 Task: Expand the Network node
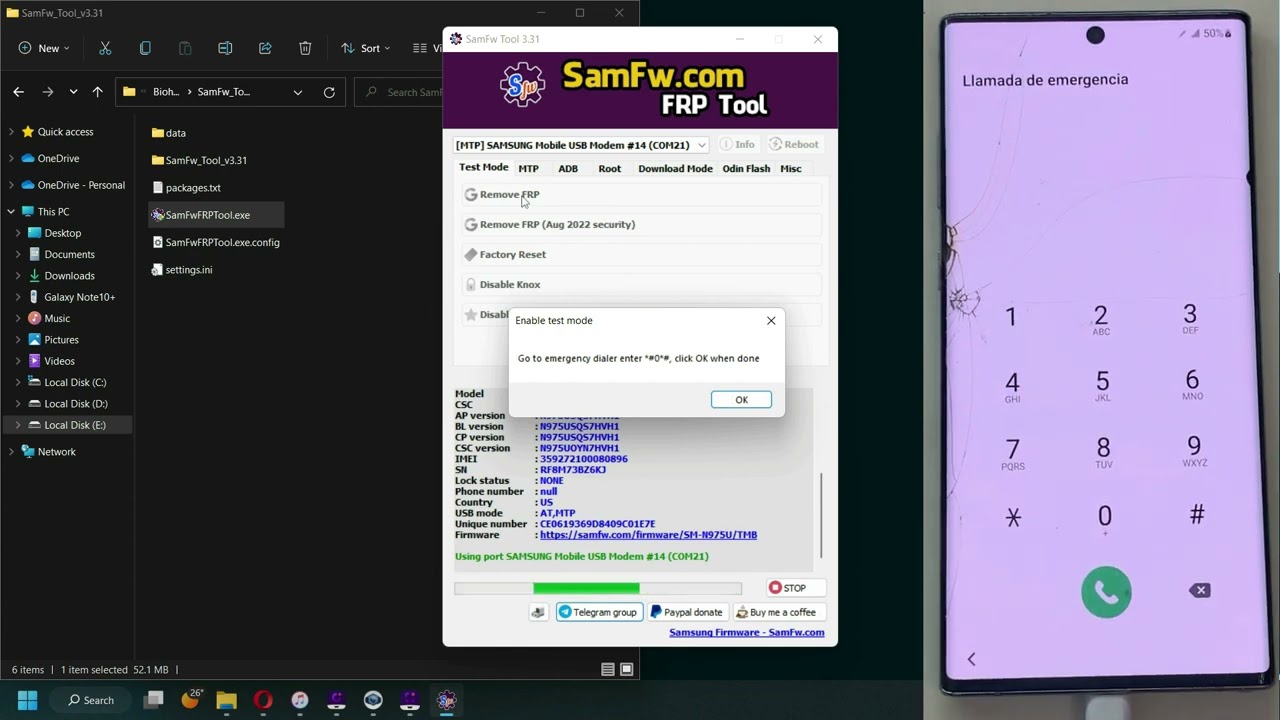pos(11,452)
